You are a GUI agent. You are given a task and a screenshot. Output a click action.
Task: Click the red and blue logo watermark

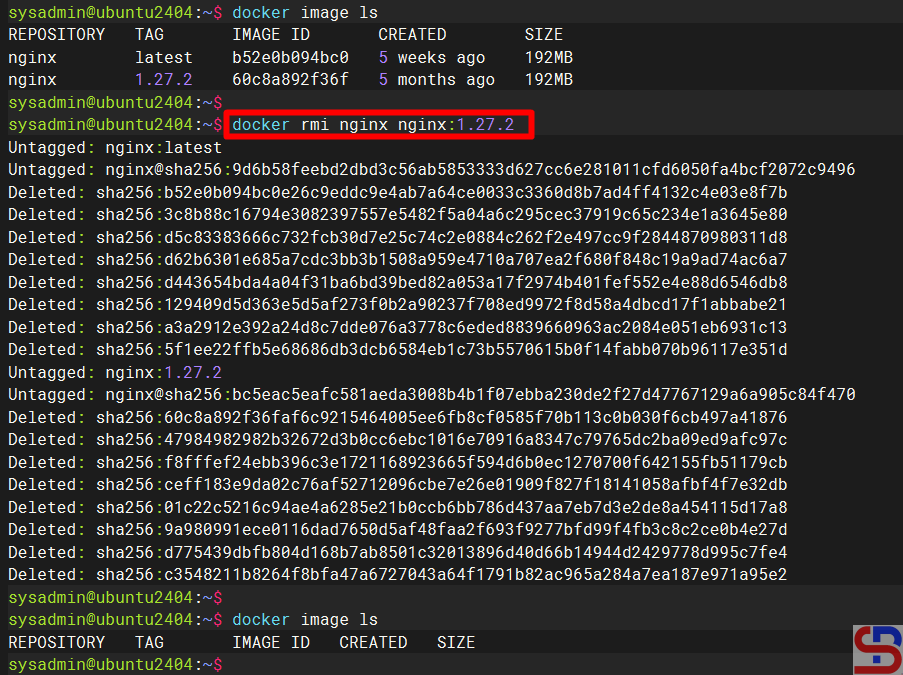pos(876,650)
